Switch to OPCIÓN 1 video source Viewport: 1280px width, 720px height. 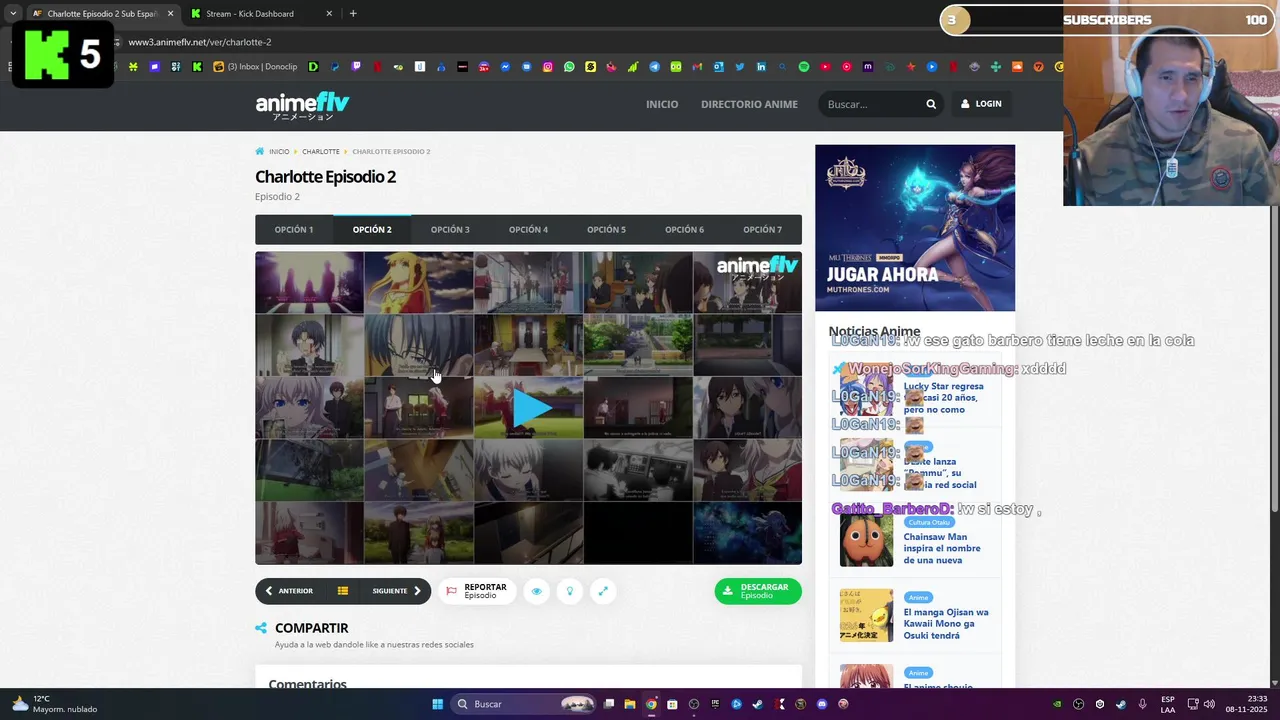click(294, 229)
